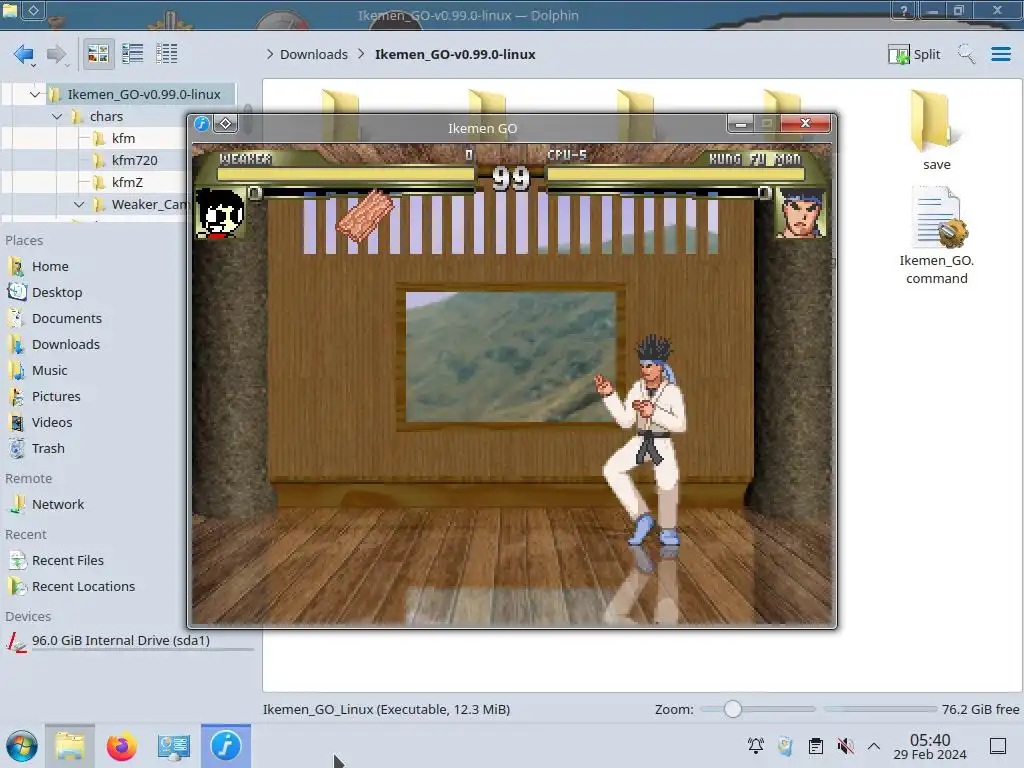Collapse the Ikemen_GO-v0.99.0-linux tree node
1024x768 pixels.
(35, 94)
